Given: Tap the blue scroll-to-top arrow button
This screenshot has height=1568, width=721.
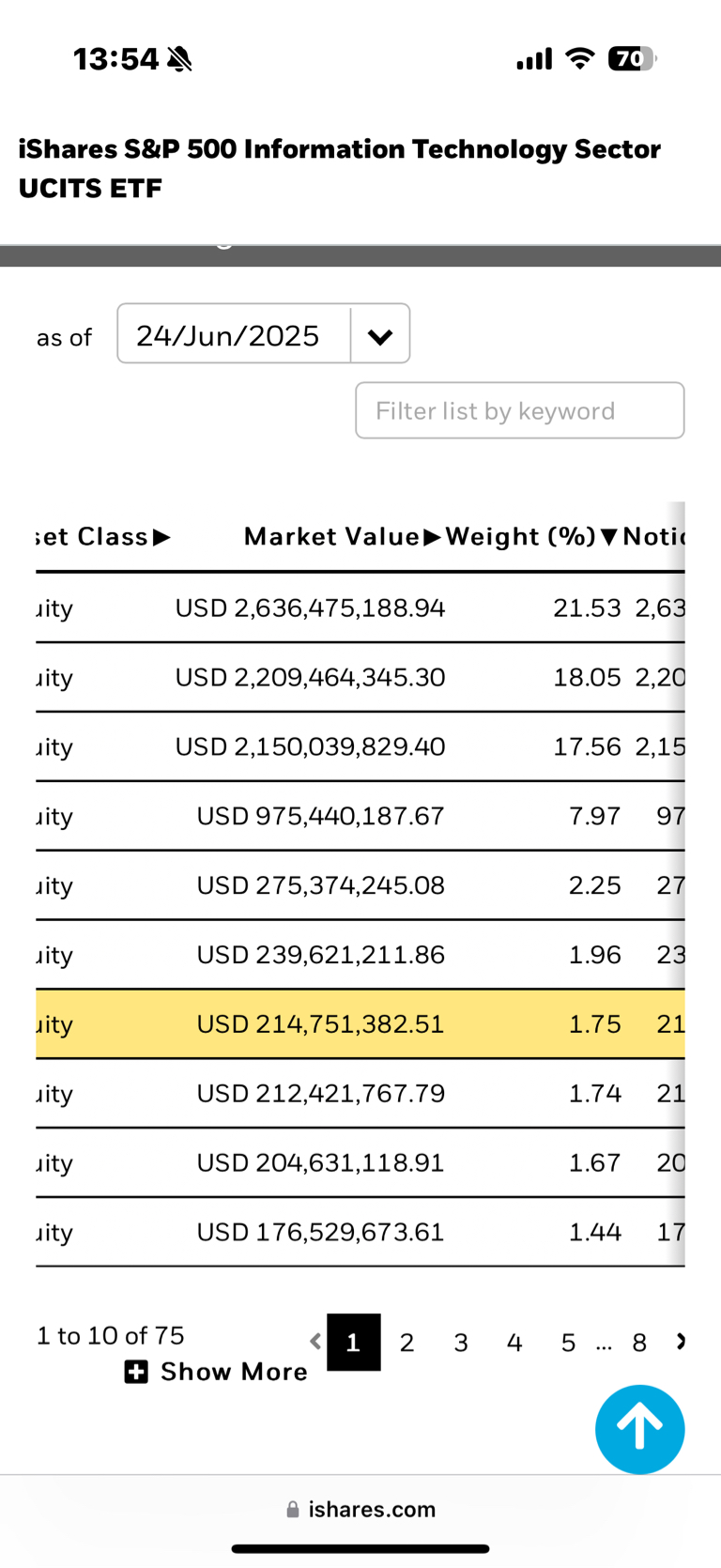Looking at the screenshot, I should pyautogui.click(x=639, y=1429).
